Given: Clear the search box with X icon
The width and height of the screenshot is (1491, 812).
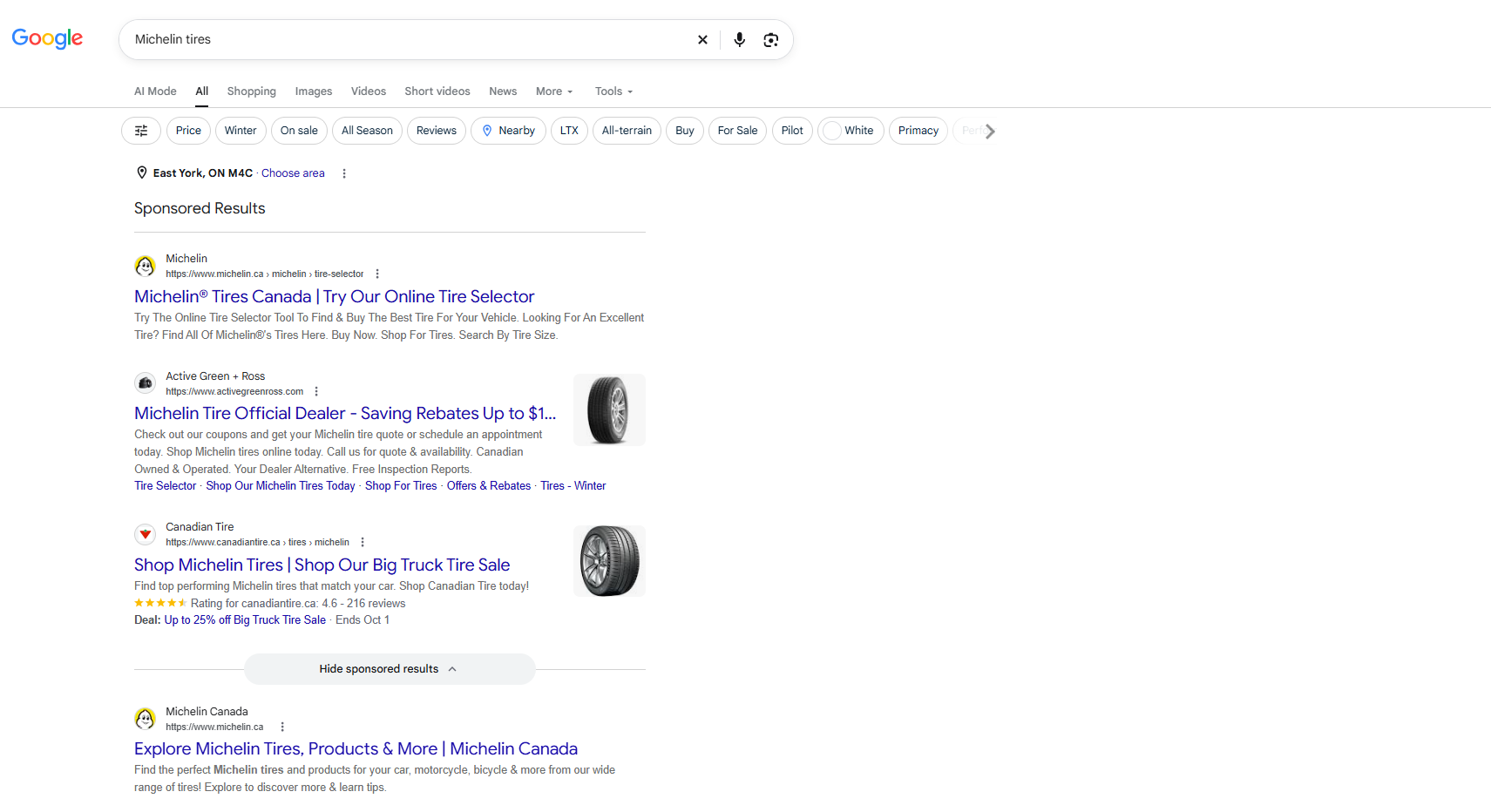Looking at the screenshot, I should coord(702,40).
